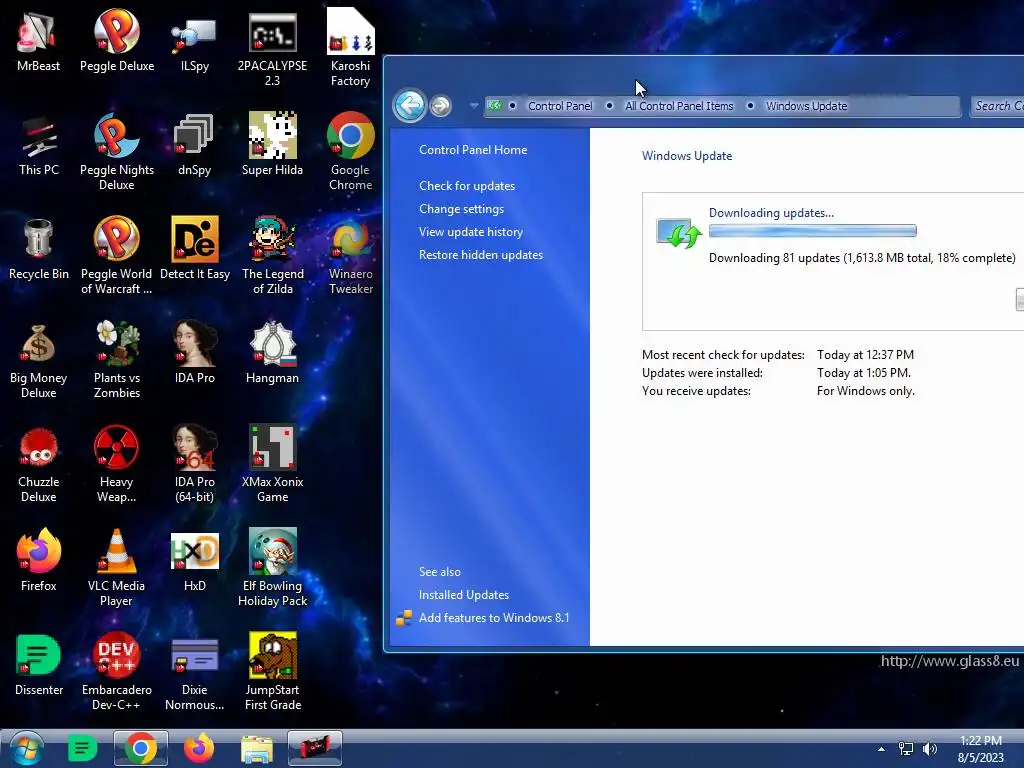Click Check for updates

tap(467, 186)
